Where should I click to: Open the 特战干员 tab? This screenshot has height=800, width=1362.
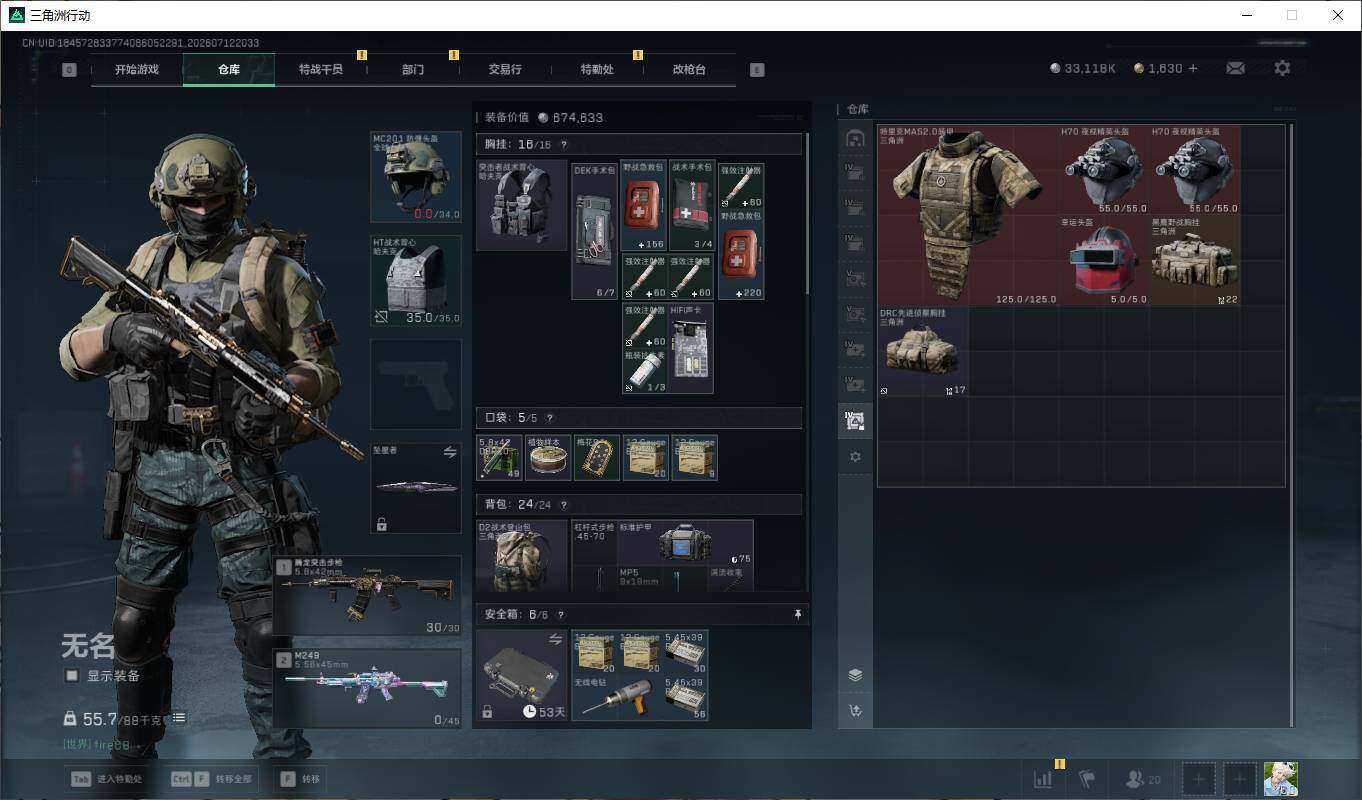(x=321, y=70)
